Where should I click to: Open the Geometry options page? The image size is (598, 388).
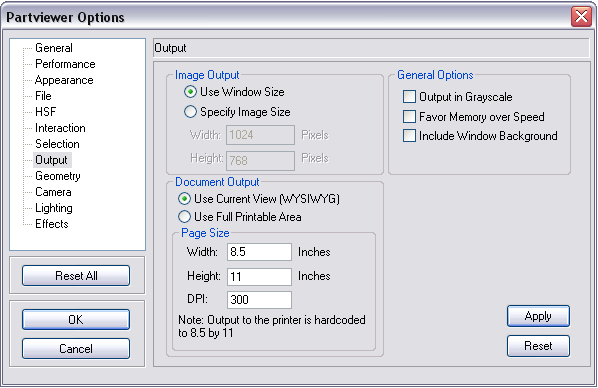click(58, 176)
